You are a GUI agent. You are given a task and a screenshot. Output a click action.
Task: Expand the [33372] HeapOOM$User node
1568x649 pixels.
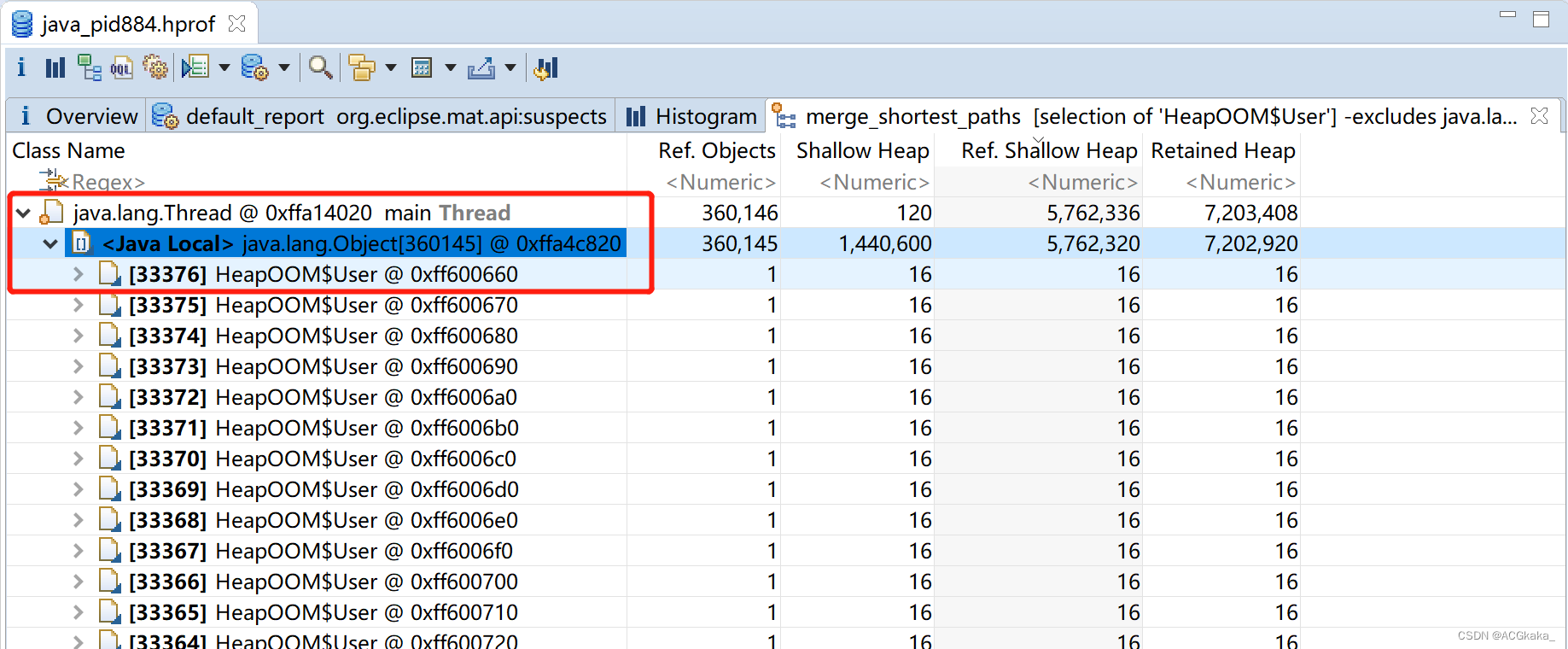[x=79, y=397]
